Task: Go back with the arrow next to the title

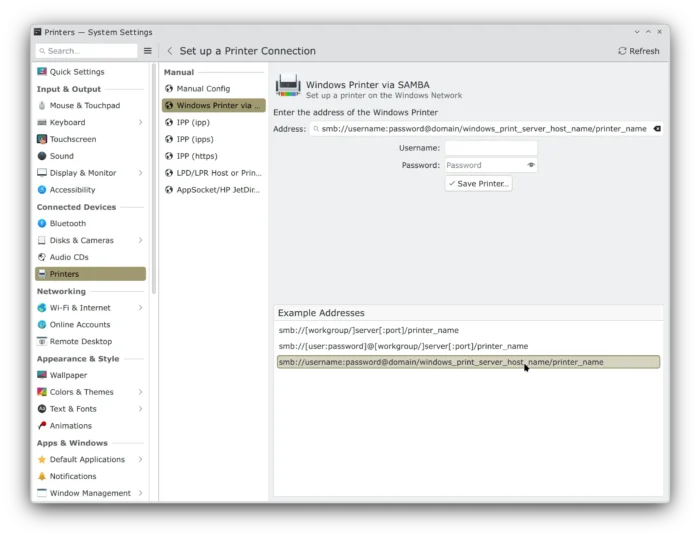Action: pos(170,51)
